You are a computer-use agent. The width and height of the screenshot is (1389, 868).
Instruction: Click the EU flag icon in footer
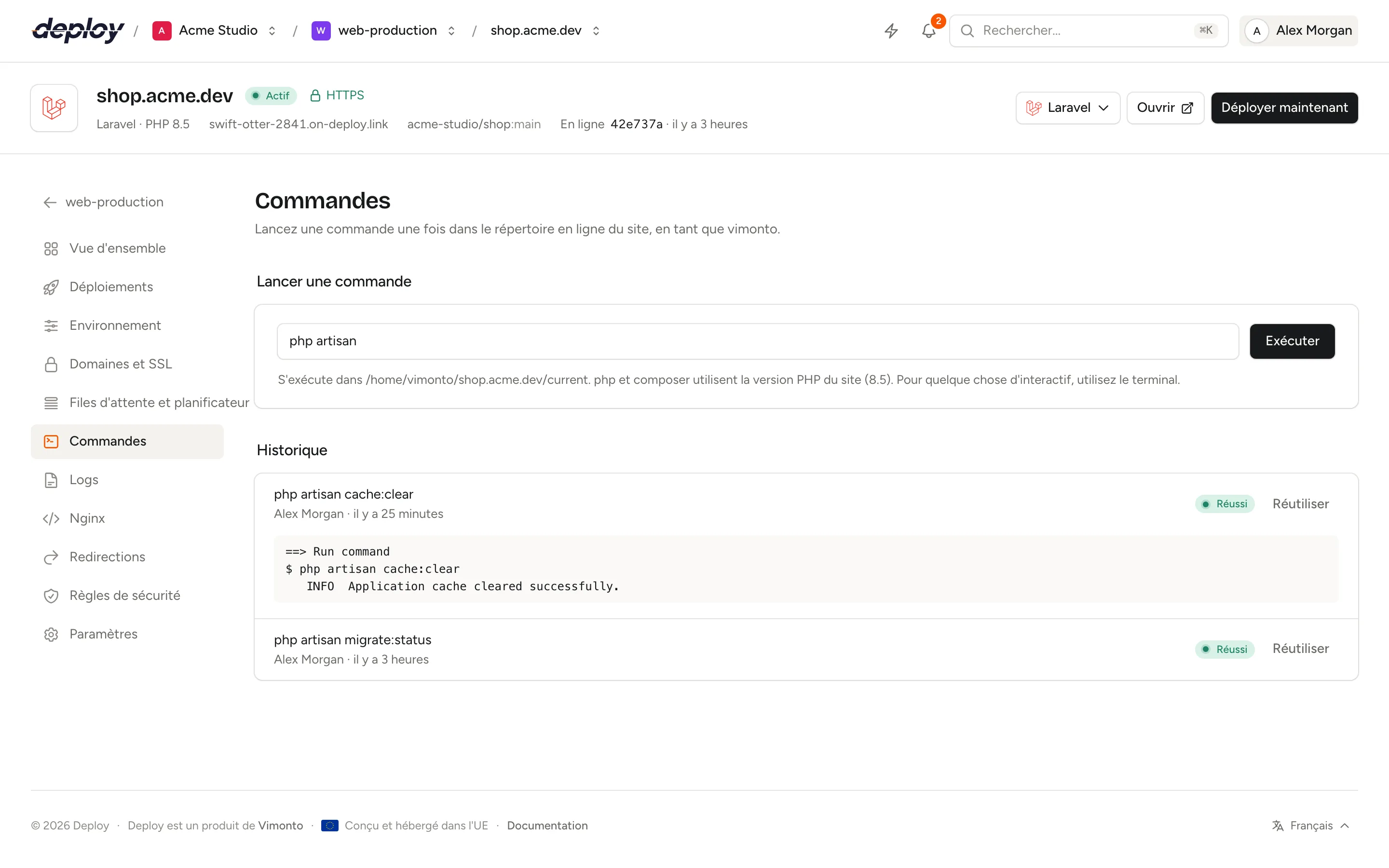click(x=329, y=826)
